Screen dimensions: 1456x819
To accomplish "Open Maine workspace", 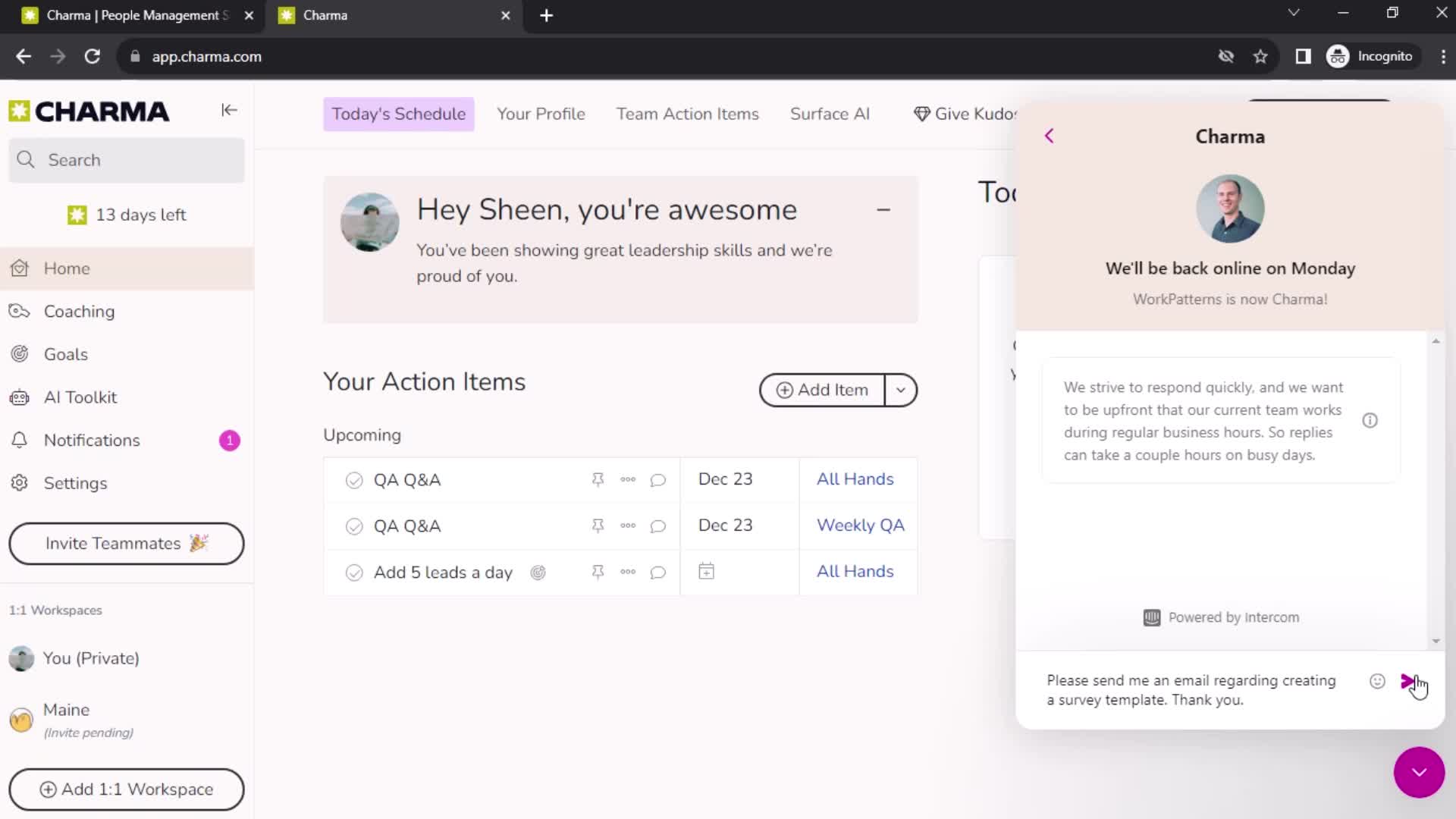I will click(x=127, y=720).
